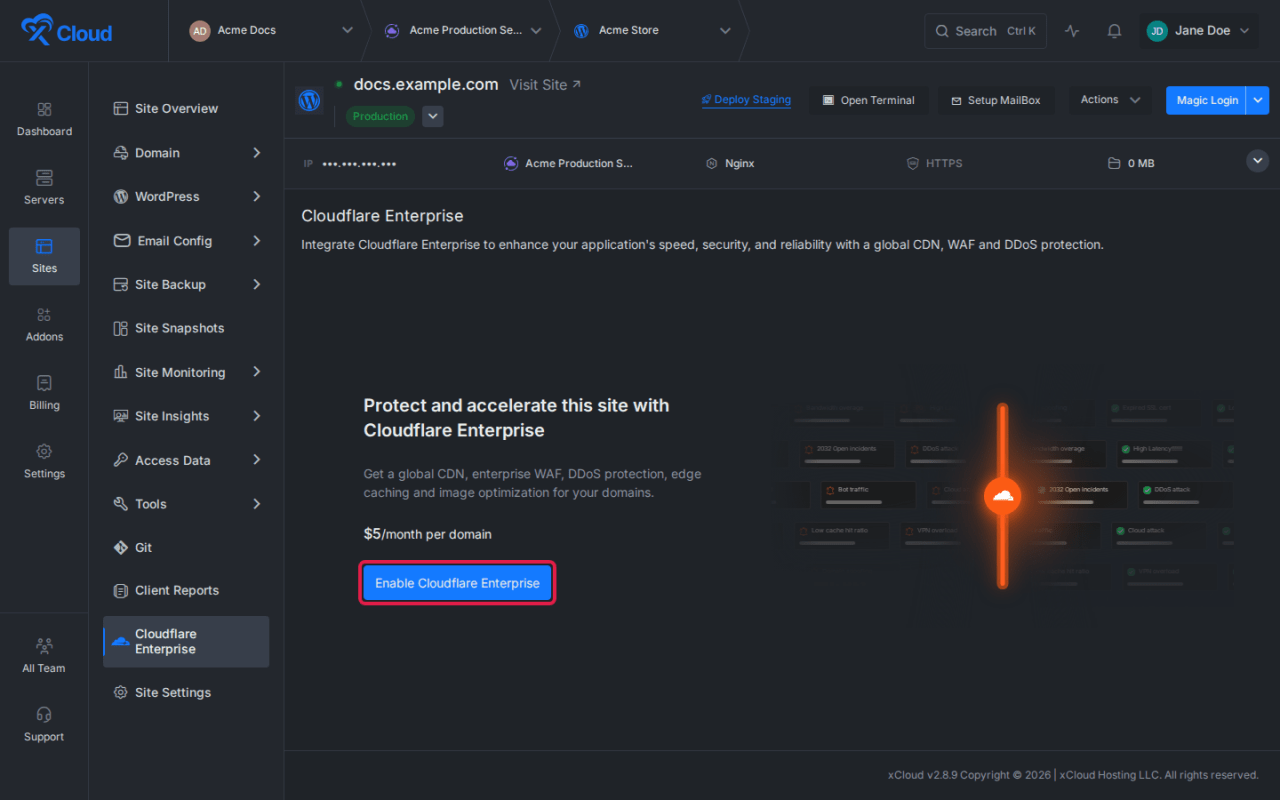This screenshot has width=1280, height=800.
Task: Click the WordPress site logo beside docs.example.com
Action: tap(309, 100)
